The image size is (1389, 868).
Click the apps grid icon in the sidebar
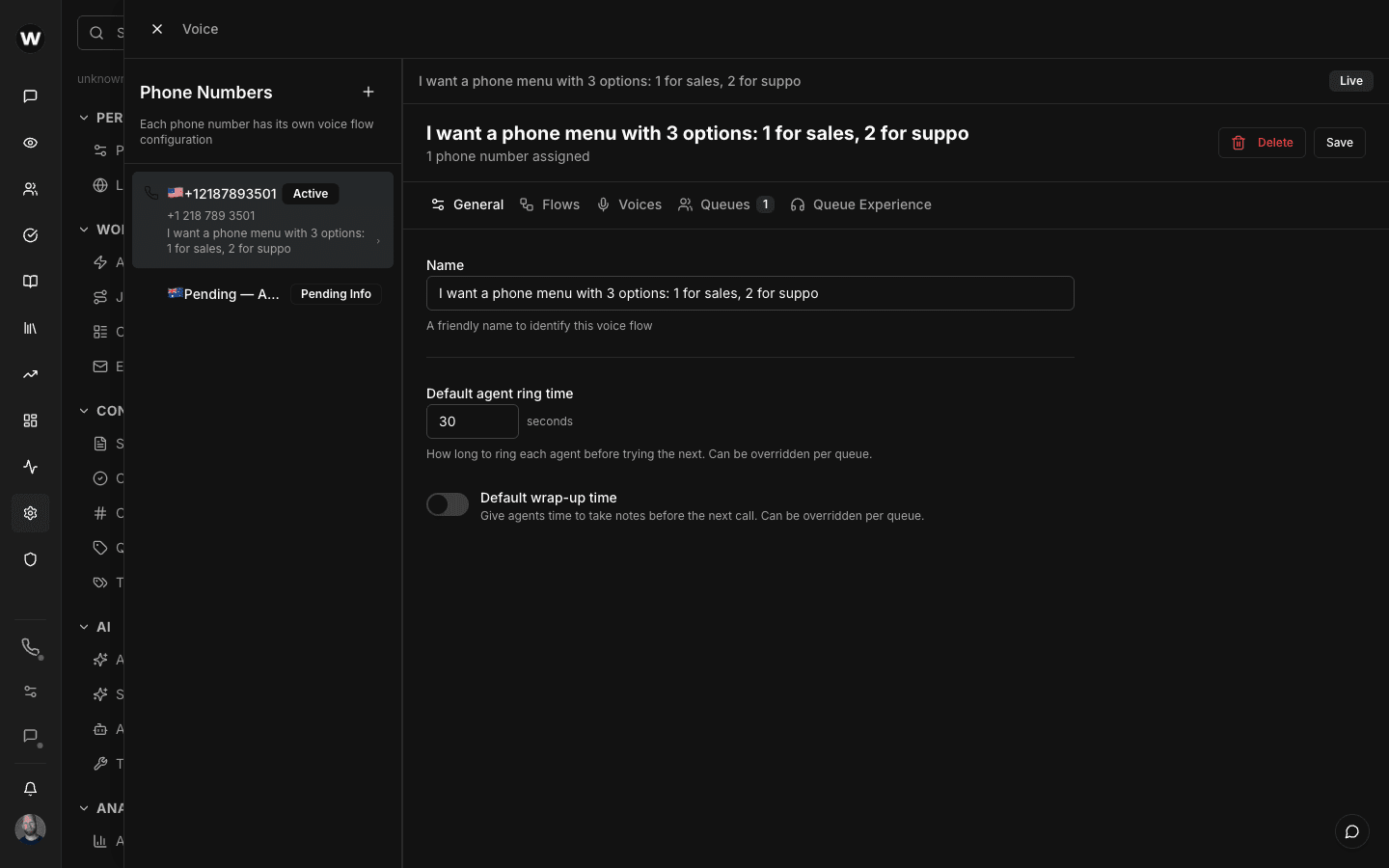[30, 420]
